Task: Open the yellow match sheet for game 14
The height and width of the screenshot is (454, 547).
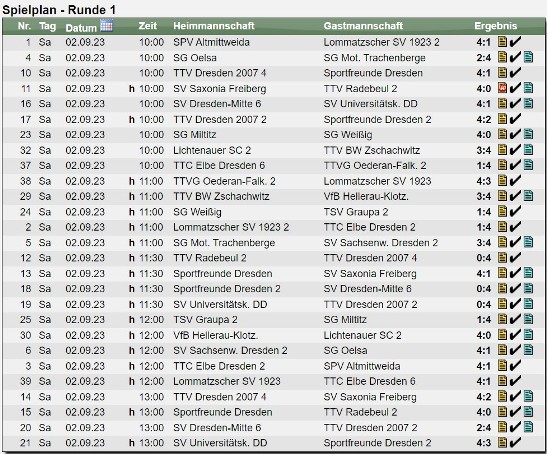Action: tap(502, 396)
